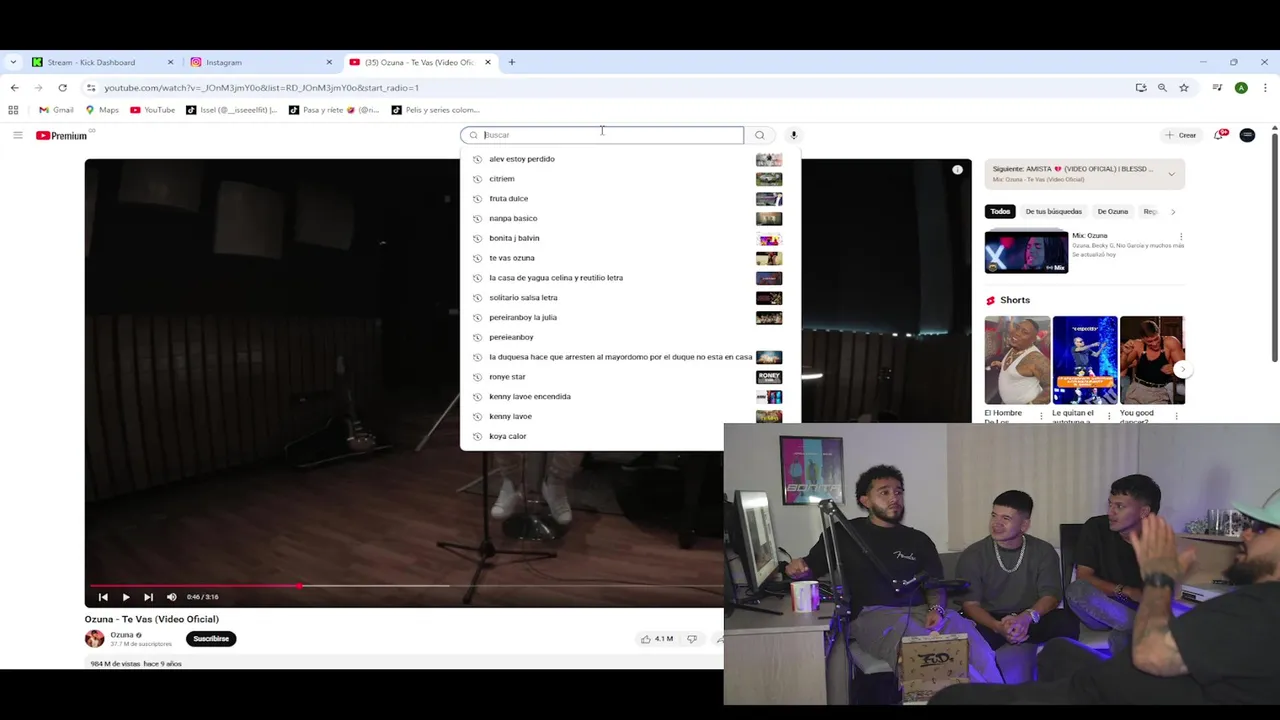Click the Crear button
1280x720 pixels.
pyautogui.click(x=1181, y=135)
